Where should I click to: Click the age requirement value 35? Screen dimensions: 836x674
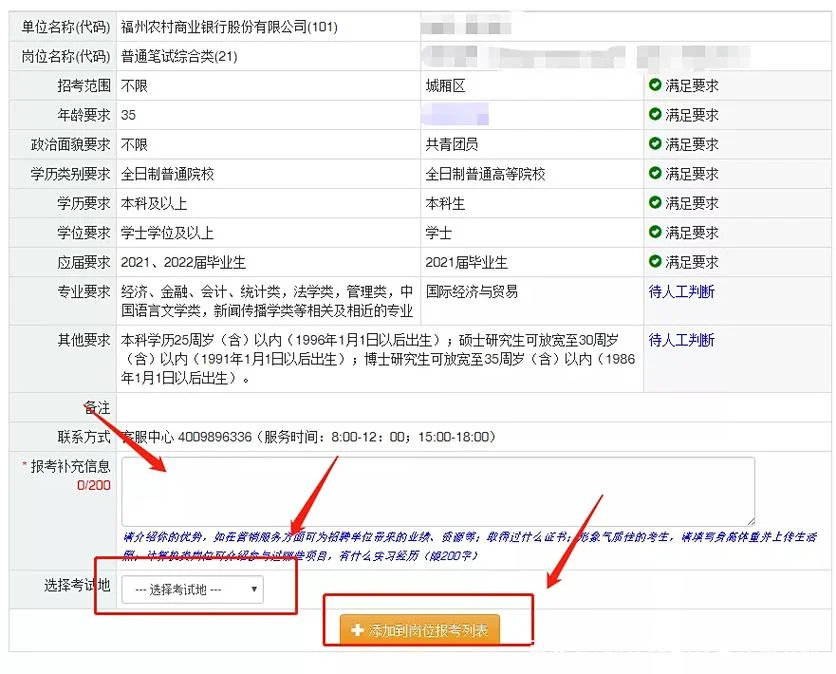(x=128, y=115)
